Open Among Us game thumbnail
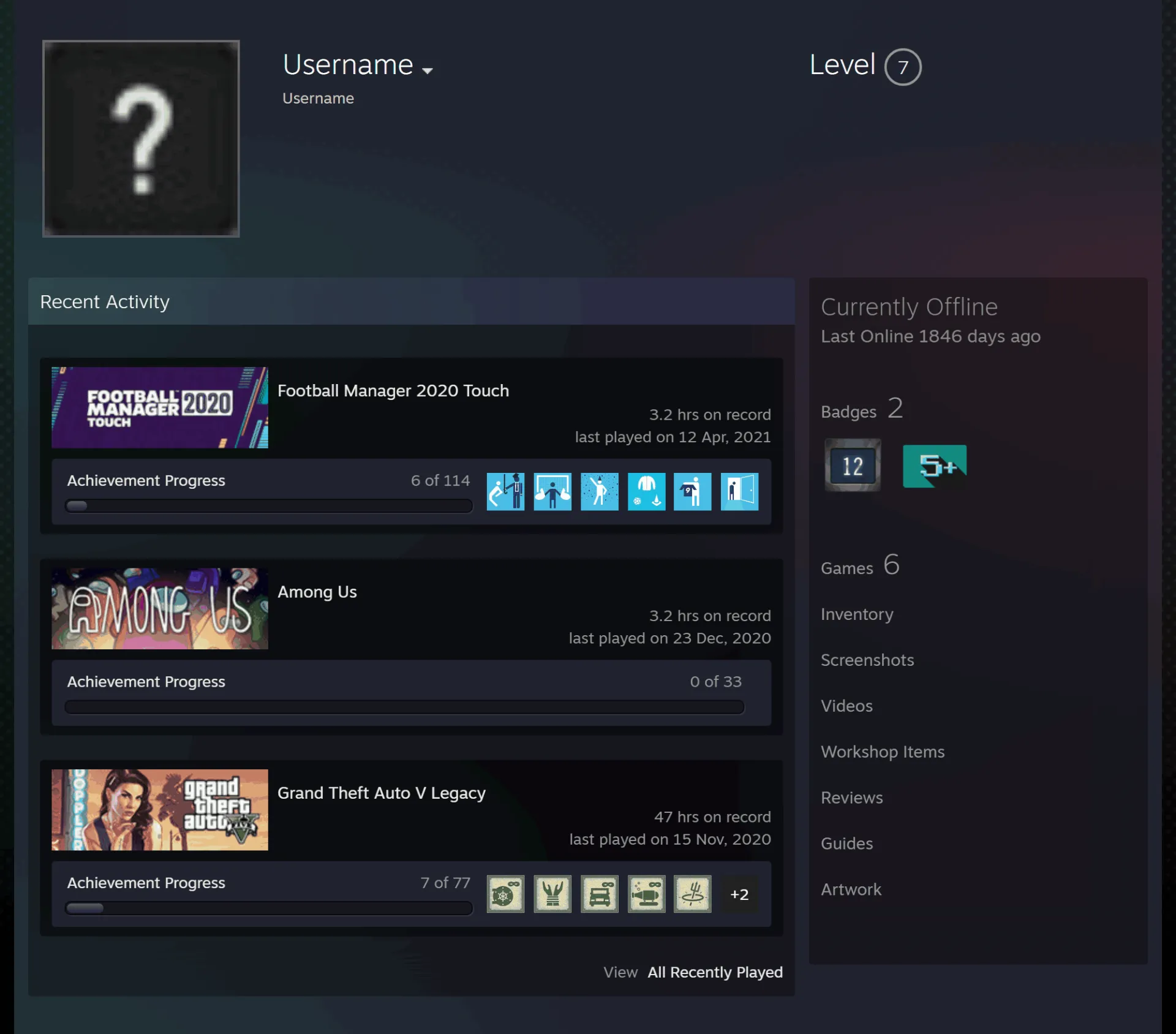The width and height of the screenshot is (1176, 1034). (160, 608)
